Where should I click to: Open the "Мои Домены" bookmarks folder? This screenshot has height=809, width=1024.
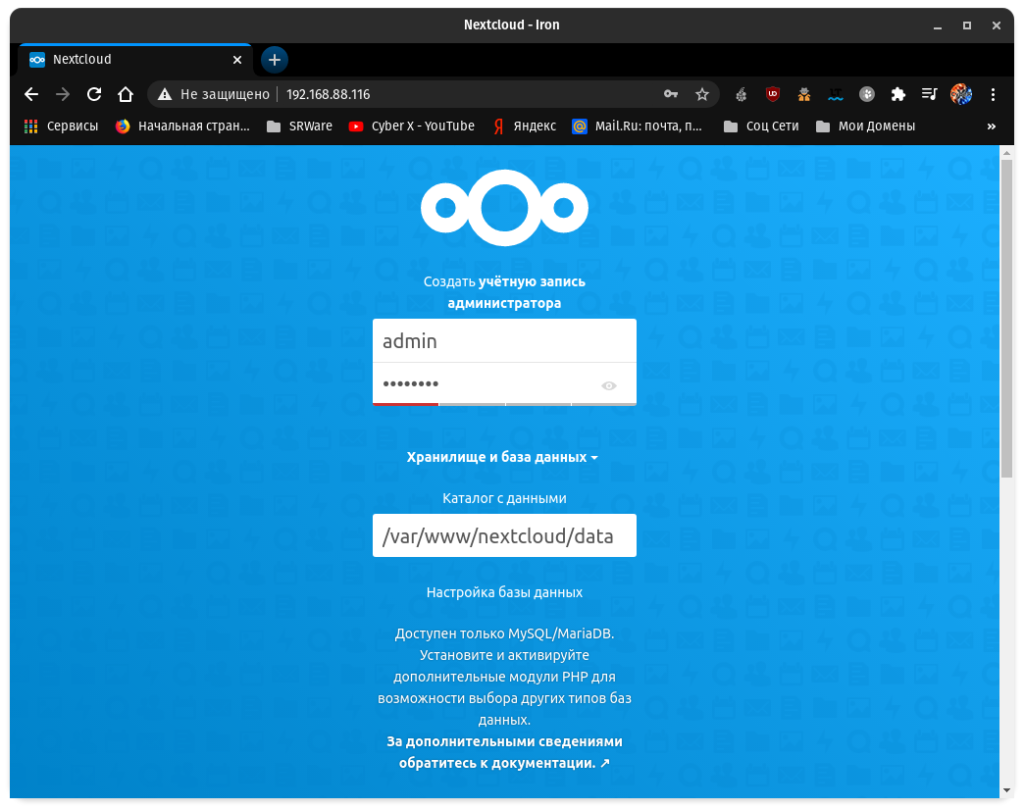pos(866,126)
